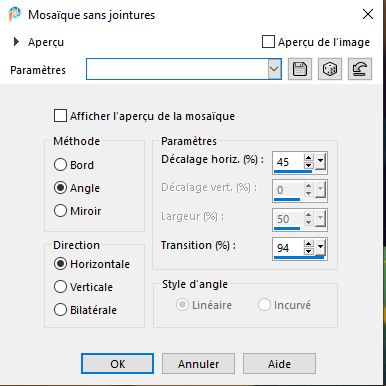This screenshot has width=386, height=386.
Task: Click the save preset floppy disk icon
Action: (x=300, y=69)
